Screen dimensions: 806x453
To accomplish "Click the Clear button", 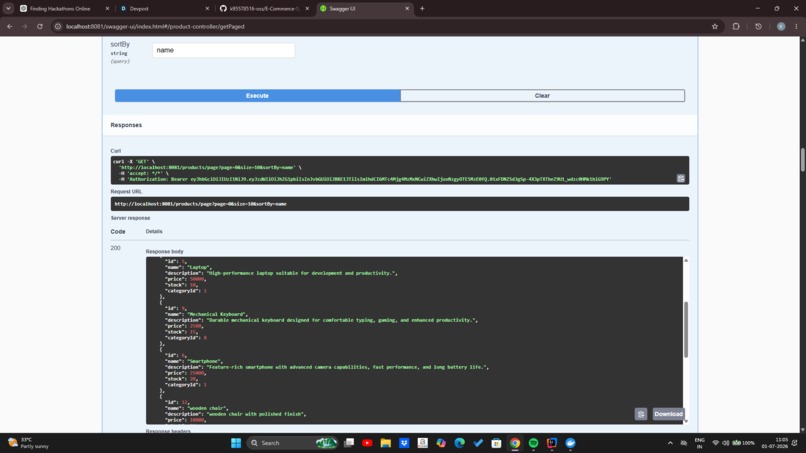I will pyautogui.click(x=542, y=96).
